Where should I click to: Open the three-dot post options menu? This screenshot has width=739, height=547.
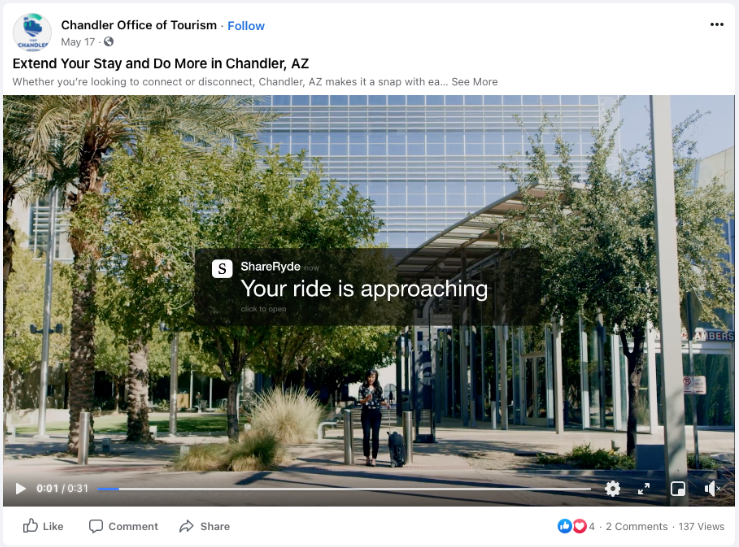(x=717, y=24)
